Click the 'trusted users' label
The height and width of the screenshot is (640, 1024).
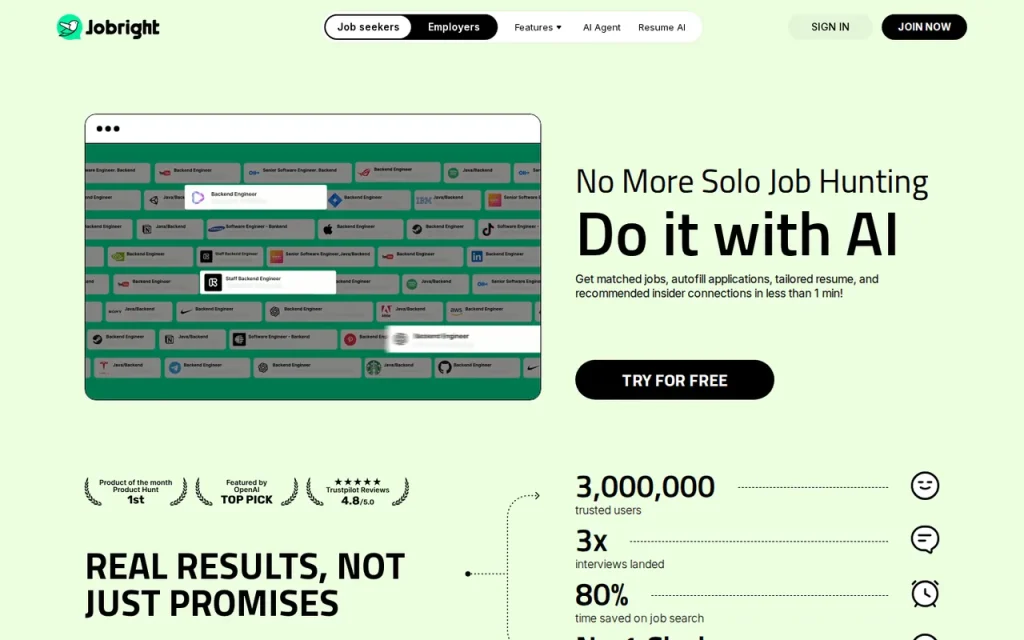coord(608,510)
